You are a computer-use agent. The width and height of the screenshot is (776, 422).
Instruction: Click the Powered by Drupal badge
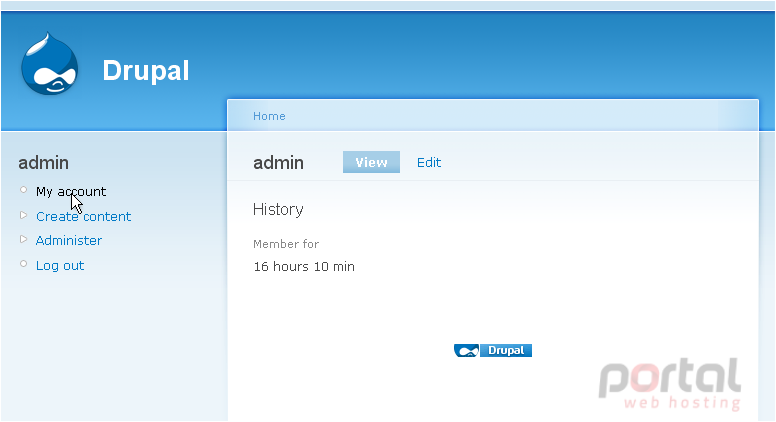(493, 351)
